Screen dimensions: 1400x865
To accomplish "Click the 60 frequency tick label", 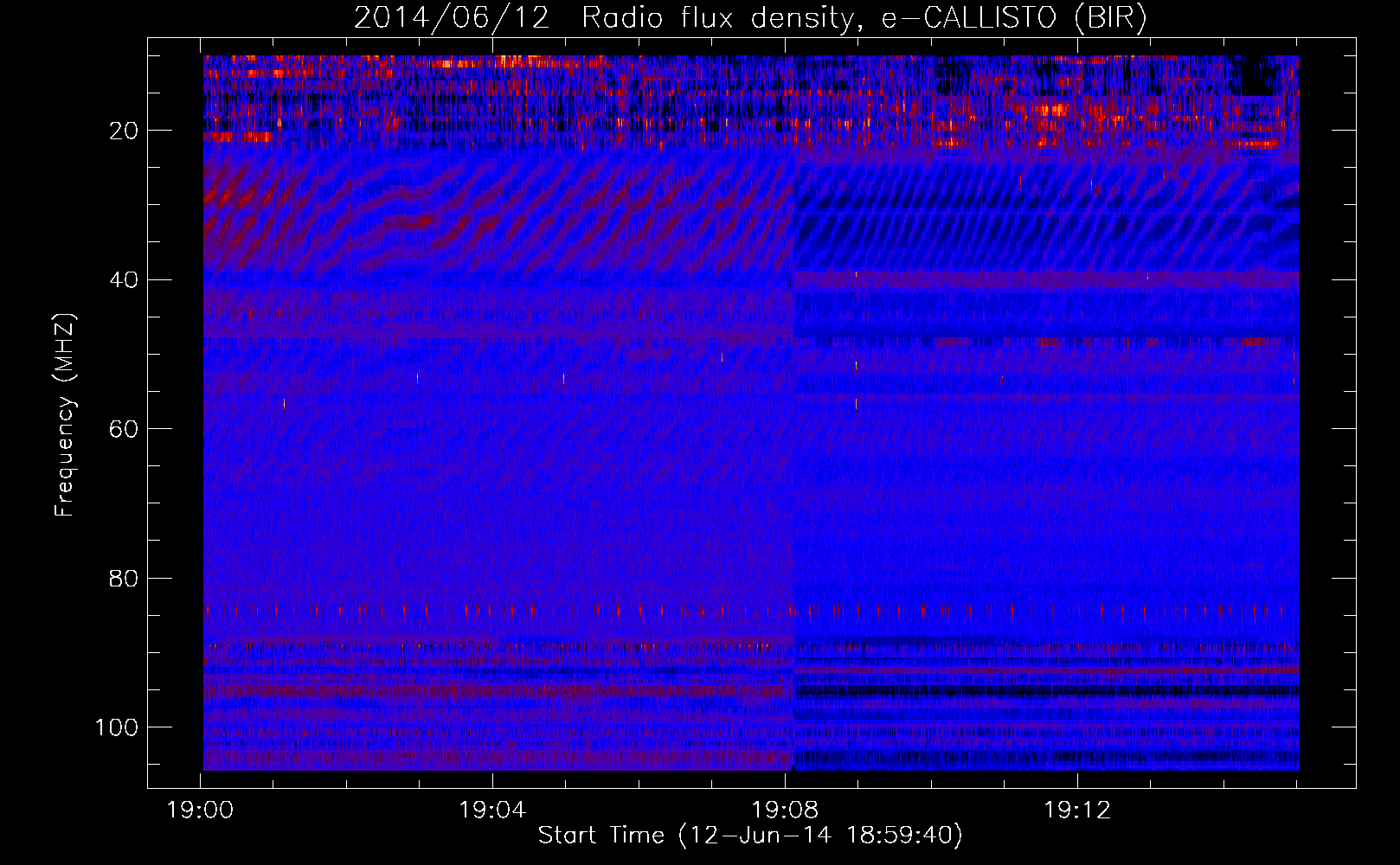I will pos(124,429).
